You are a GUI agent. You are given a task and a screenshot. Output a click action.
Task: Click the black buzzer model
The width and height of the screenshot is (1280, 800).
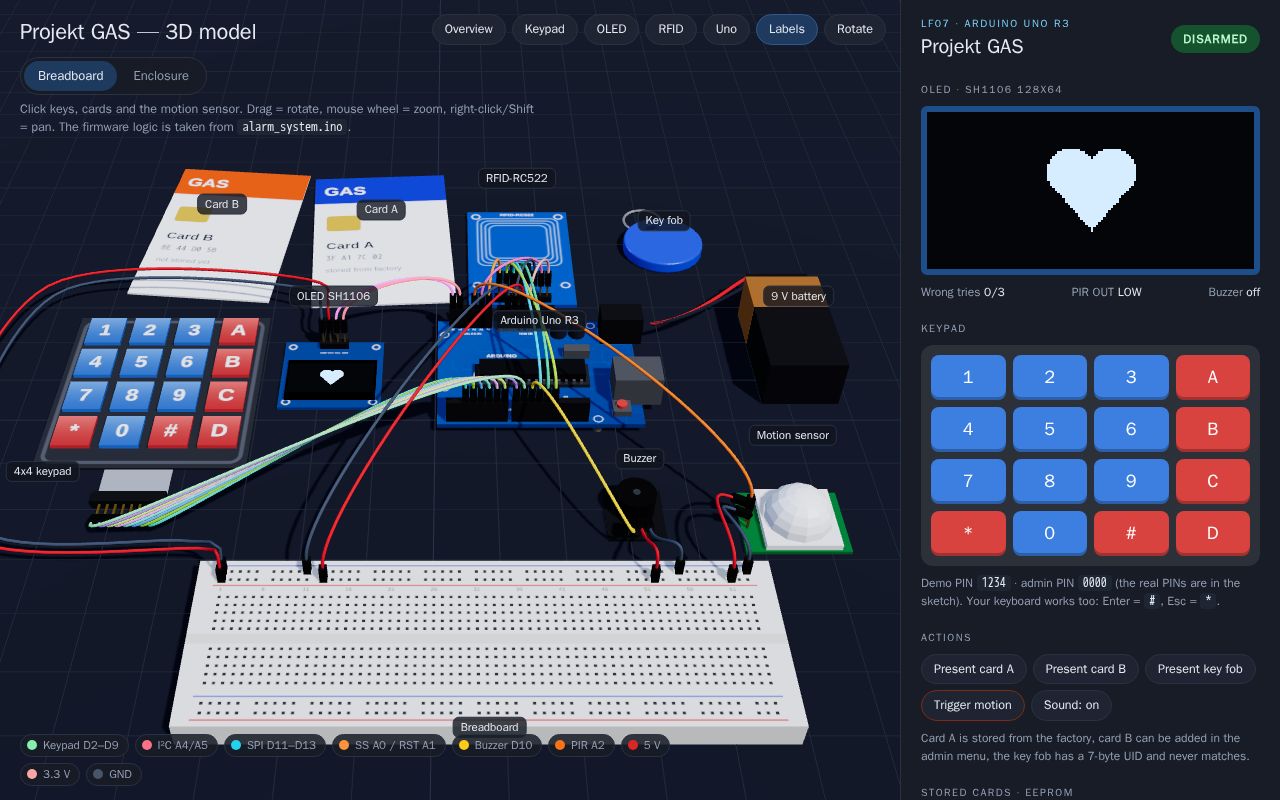630,508
